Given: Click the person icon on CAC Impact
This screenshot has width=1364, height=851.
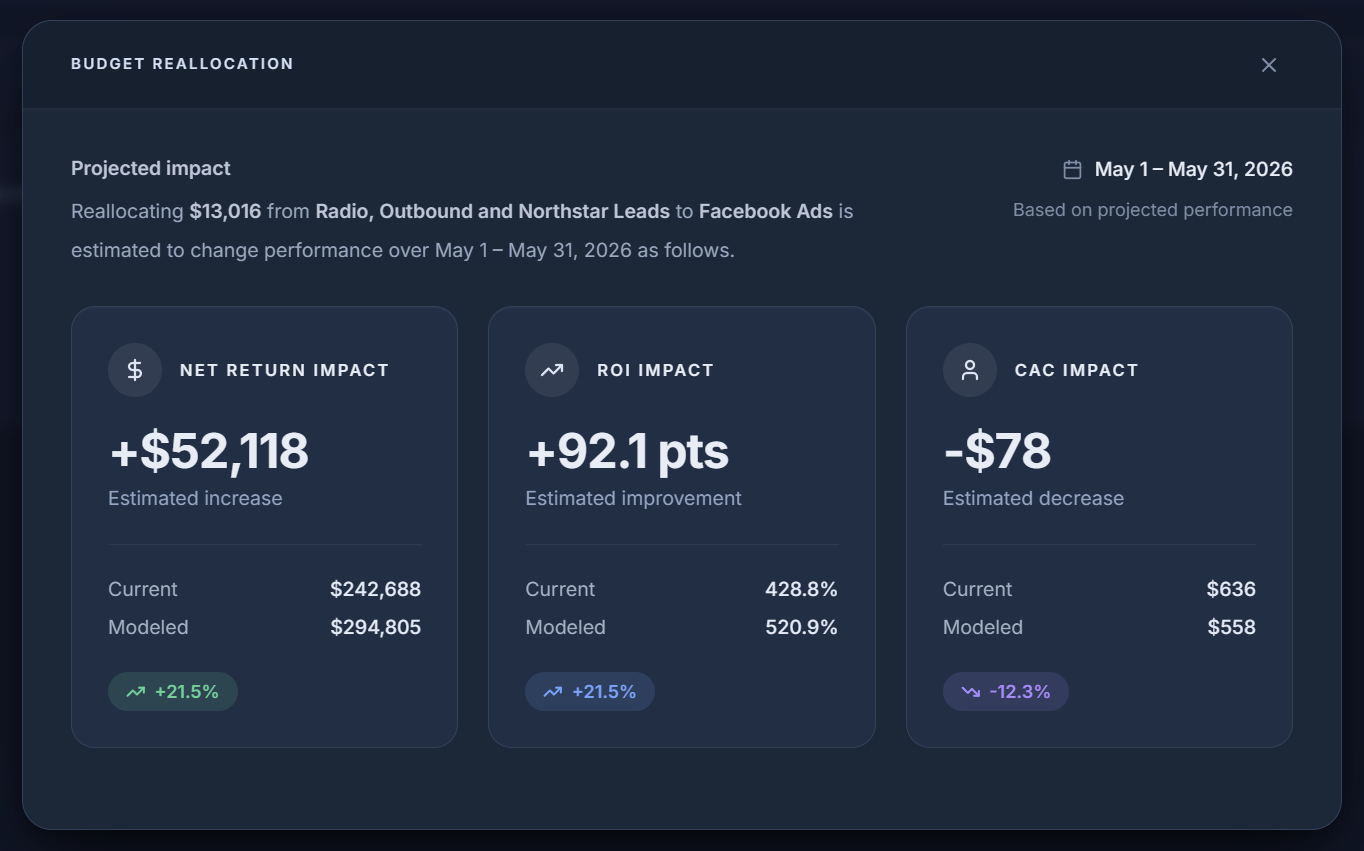Looking at the screenshot, I should coord(970,370).
